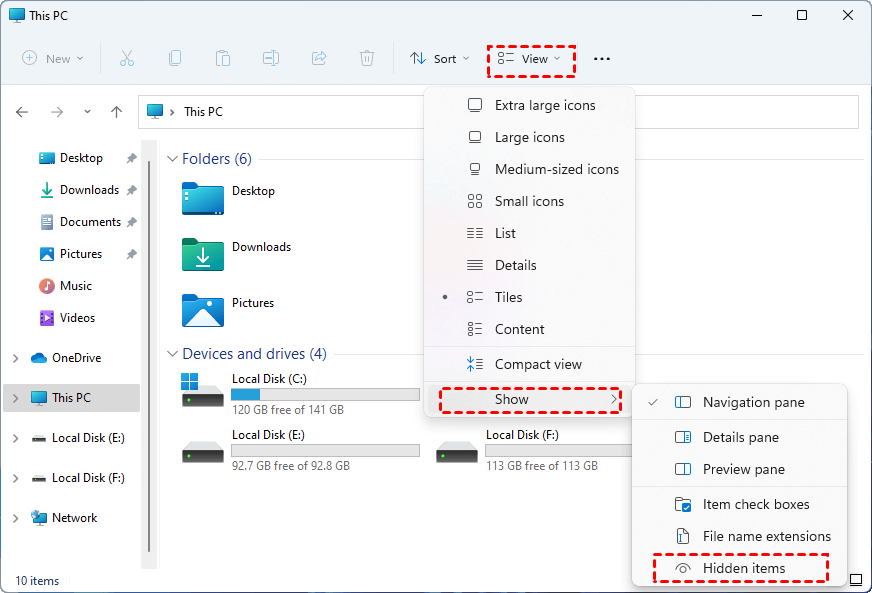Select Local Disk (F:) drive icon in content pane
This screenshot has width=872, height=593.
click(457, 452)
